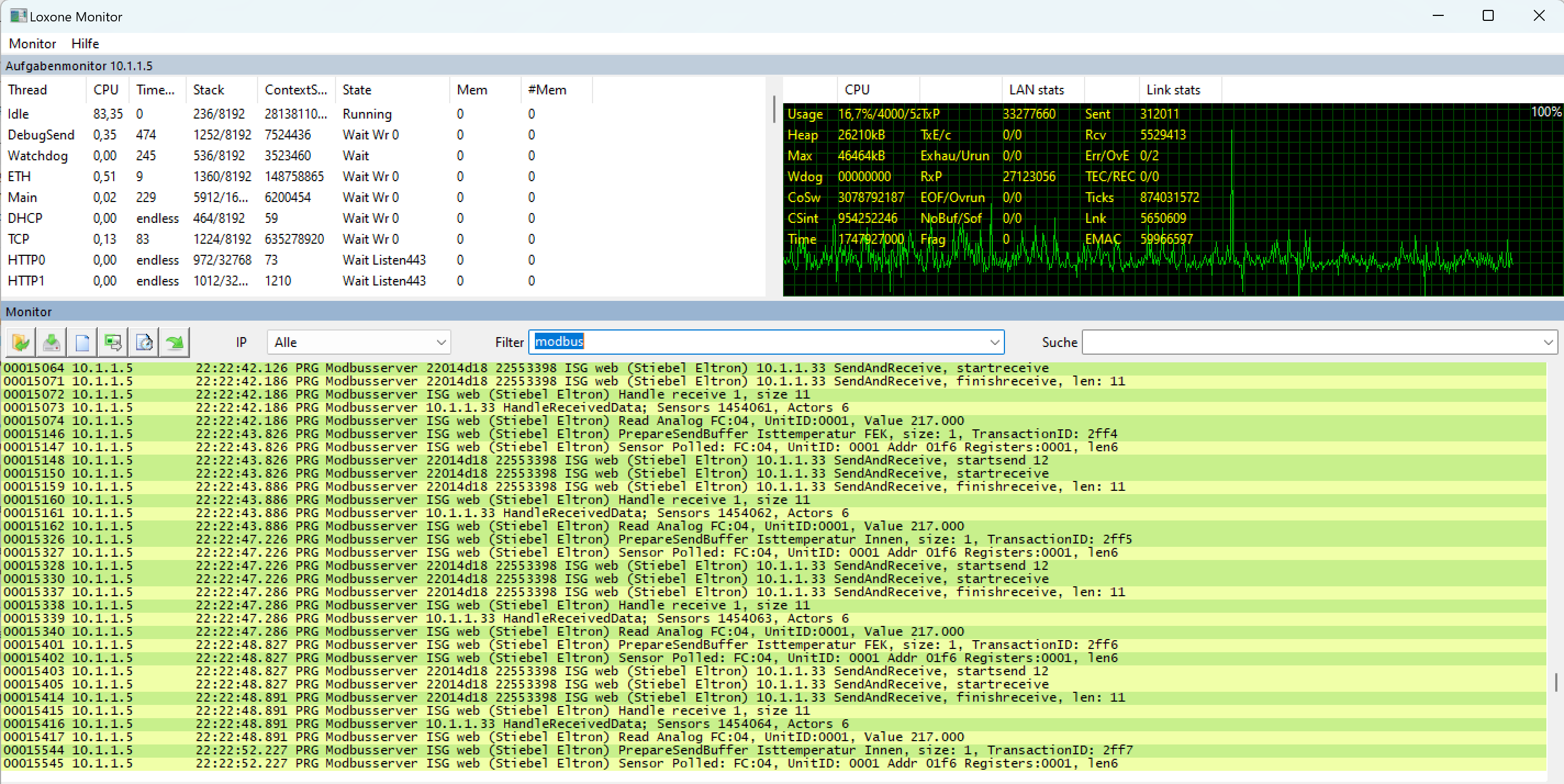
Task: Click the Thread column header
Action: click(27, 90)
